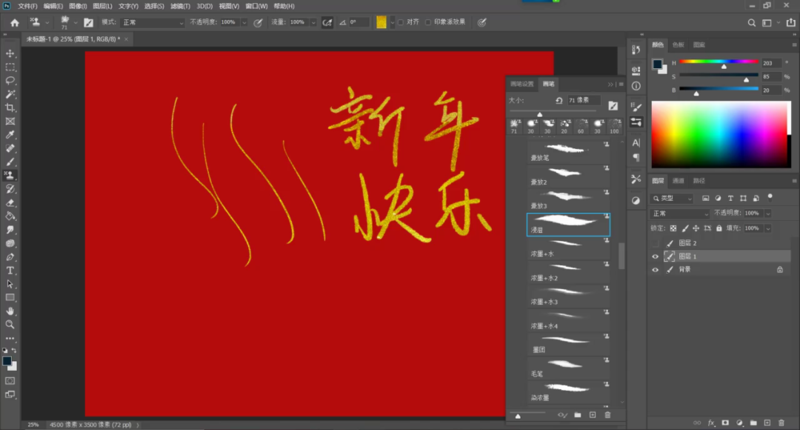Select the 叠放2 brush preset
The height and width of the screenshot is (430, 800).
click(568, 176)
